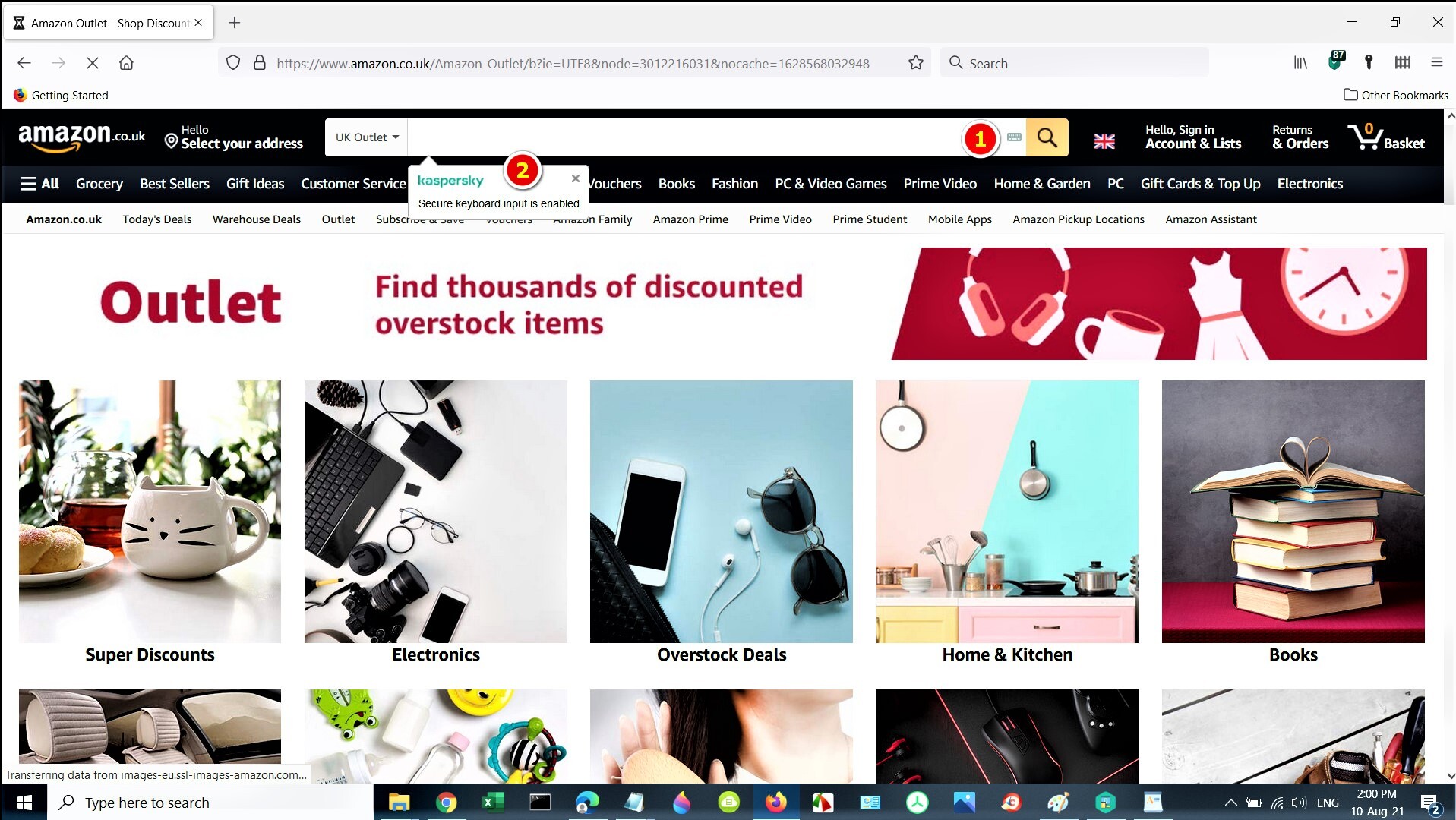Expand the Account & Lists menu

point(1193,137)
